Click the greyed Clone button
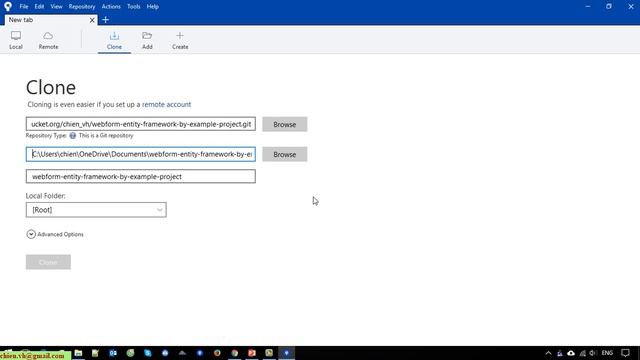 (x=48, y=262)
